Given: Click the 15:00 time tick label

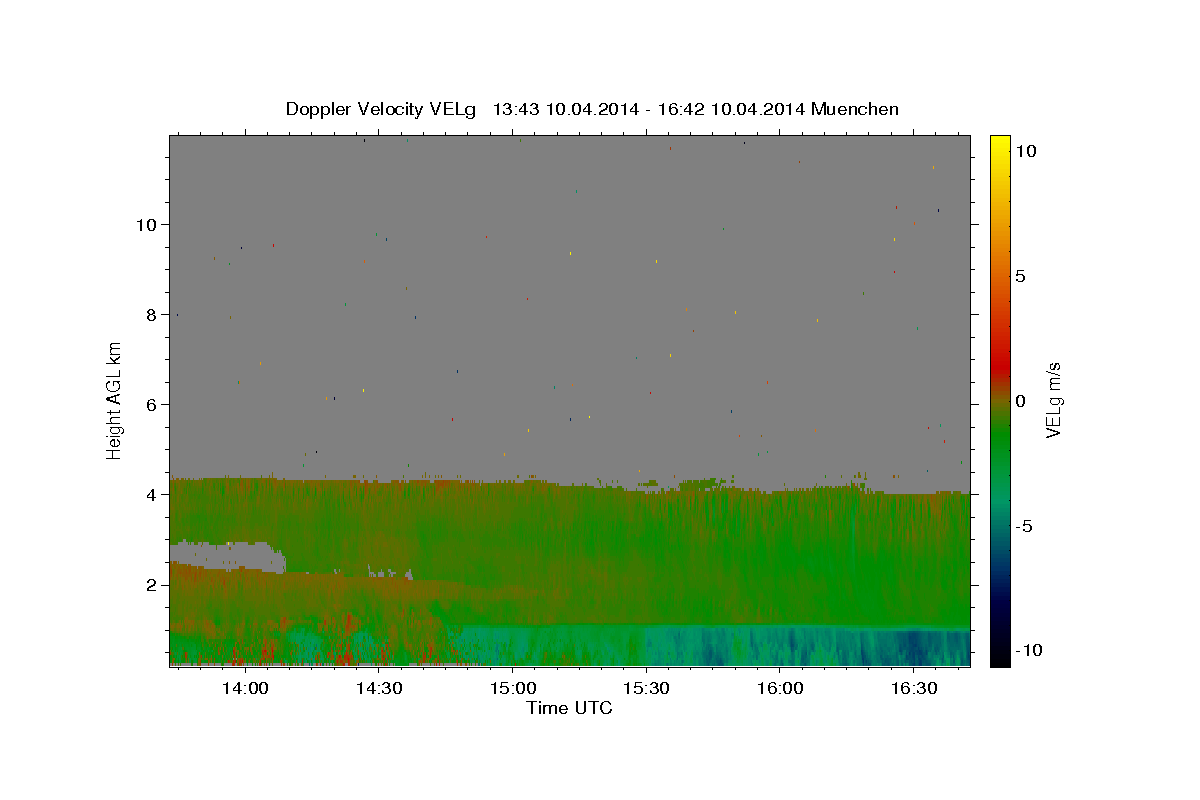Looking at the screenshot, I should pos(512,688).
